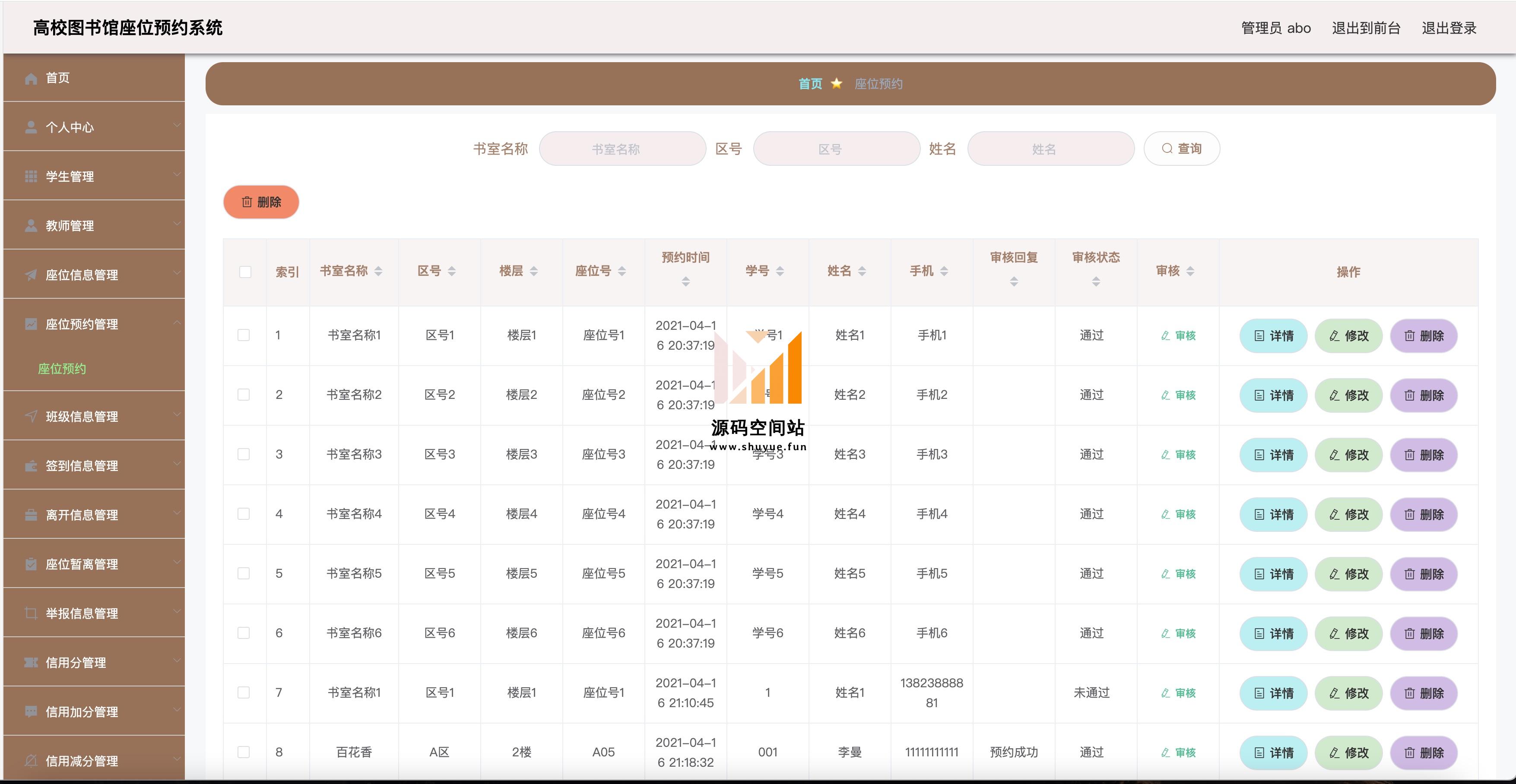Focus the 姓名 search field
The width and height of the screenshot is (1516, 784).
click(x=1050, y=149)
